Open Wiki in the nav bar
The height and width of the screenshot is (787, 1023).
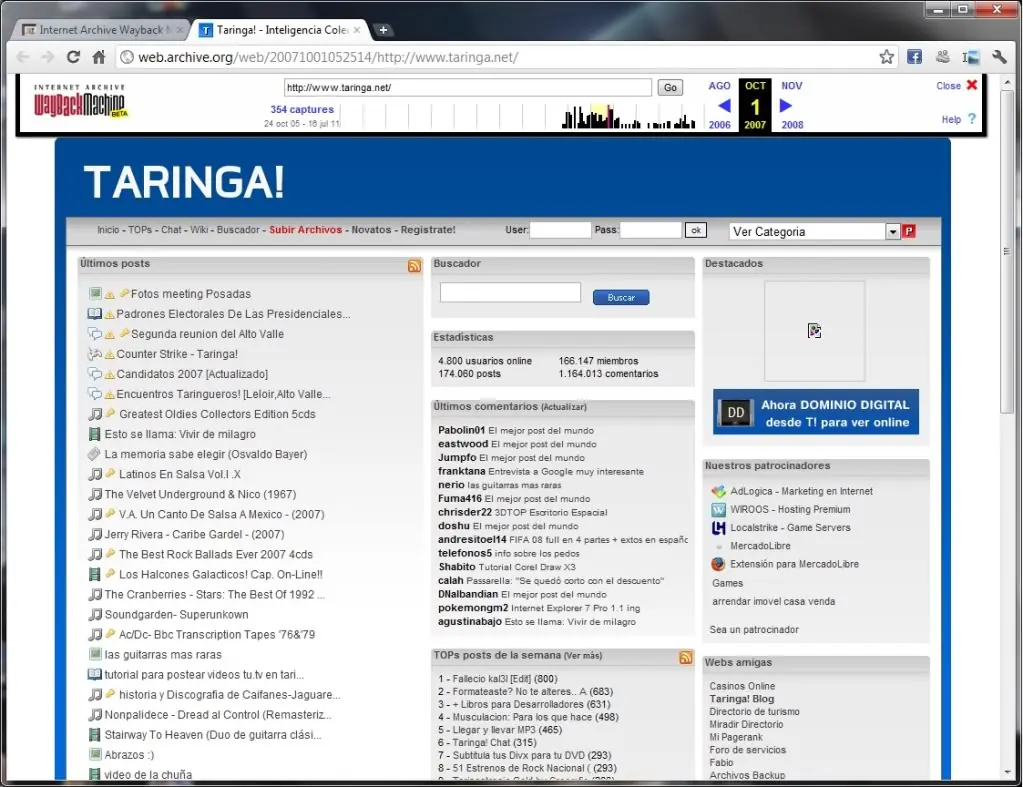click(199, 230)
